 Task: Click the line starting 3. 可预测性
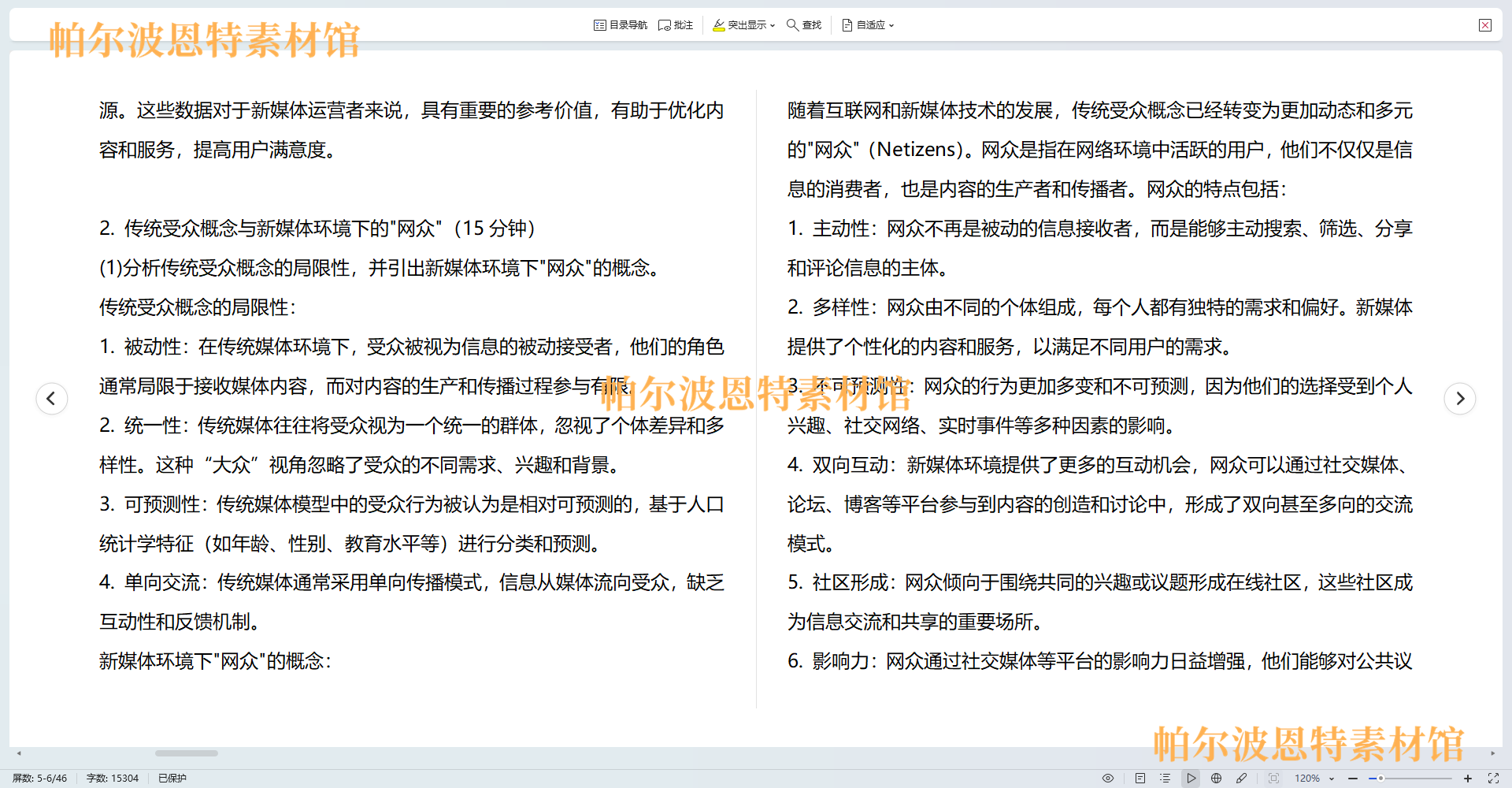pyautogui.click(x=412, y=504)
